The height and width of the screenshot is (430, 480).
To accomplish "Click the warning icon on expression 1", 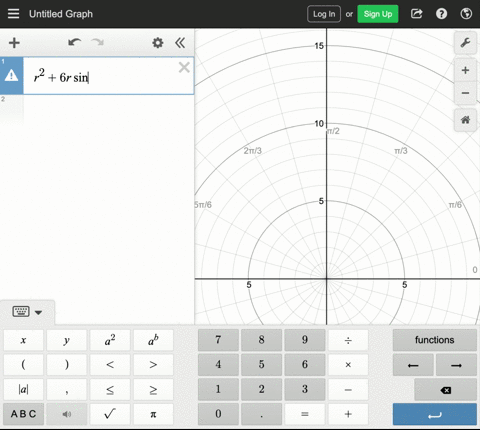I will 11,75.
